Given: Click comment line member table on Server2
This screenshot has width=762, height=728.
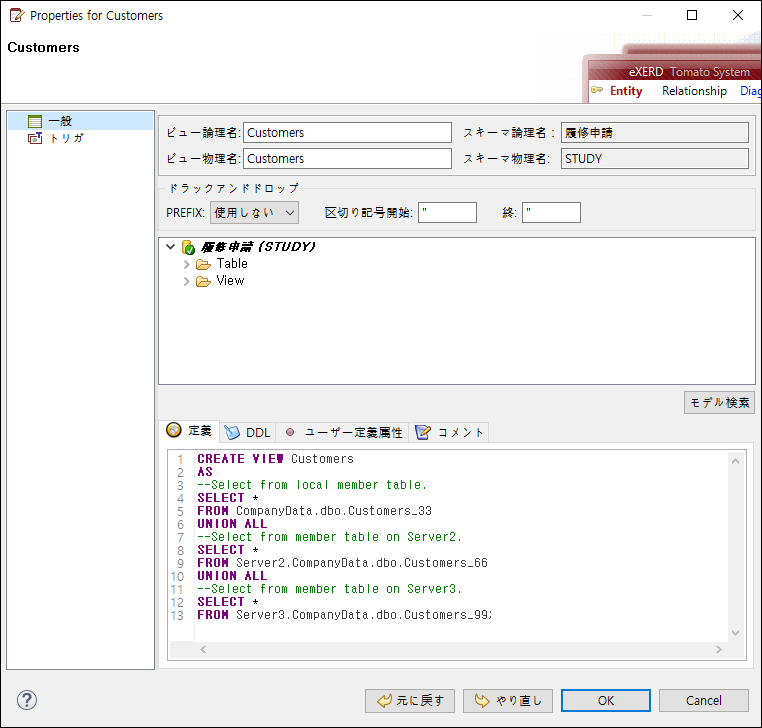Looking at the screenshot, I should click(329, 537).
